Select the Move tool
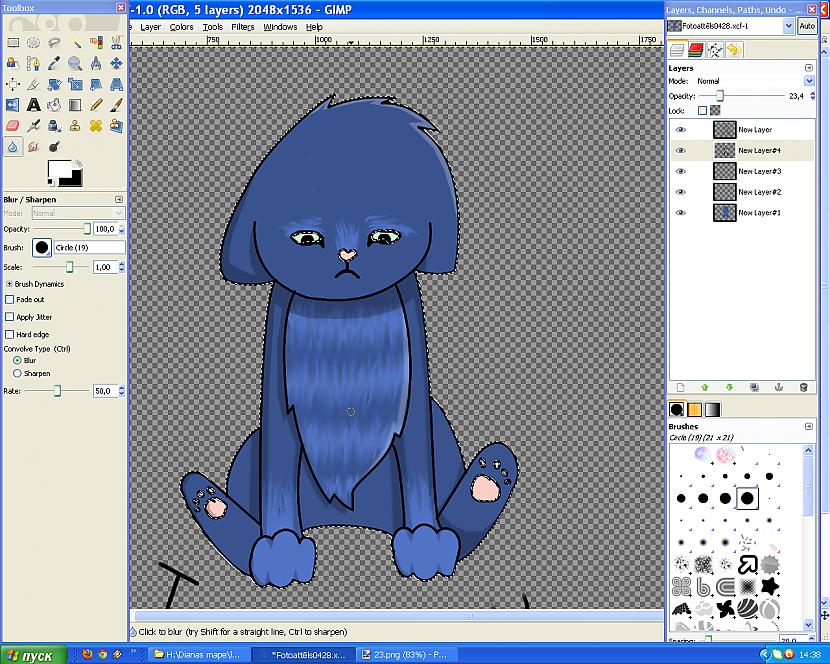The height and width of the screenshot is (664, 830). point(116,64)
